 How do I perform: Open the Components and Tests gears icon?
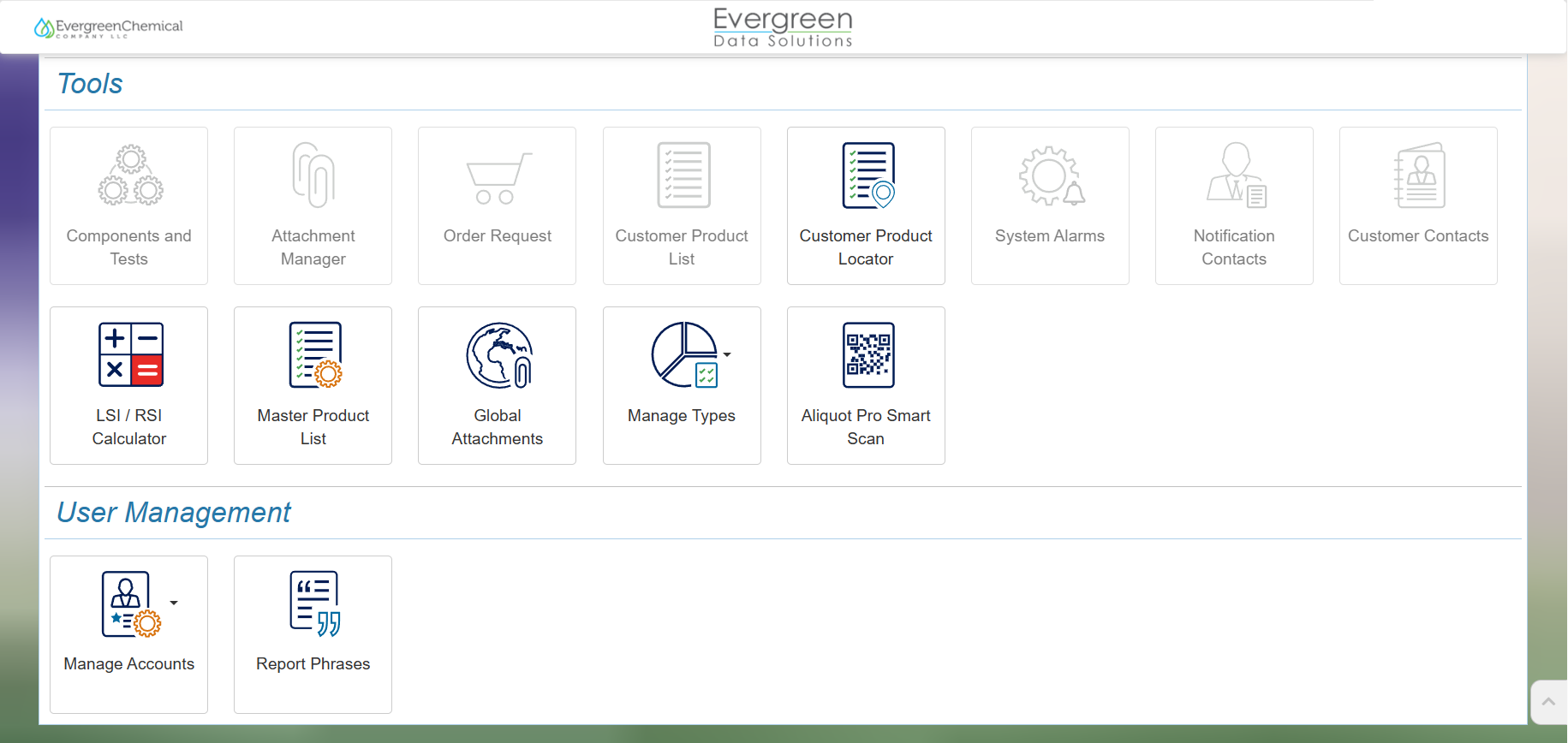coord(130,175)
